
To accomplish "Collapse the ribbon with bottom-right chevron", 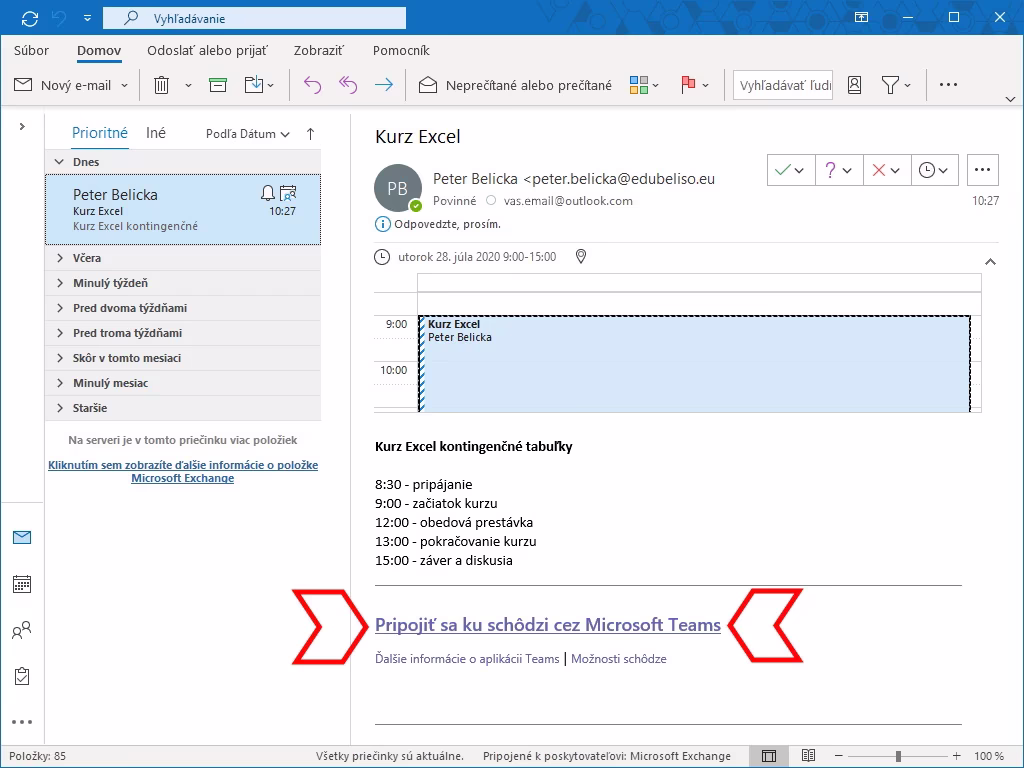I will [x=1010, y=99].
